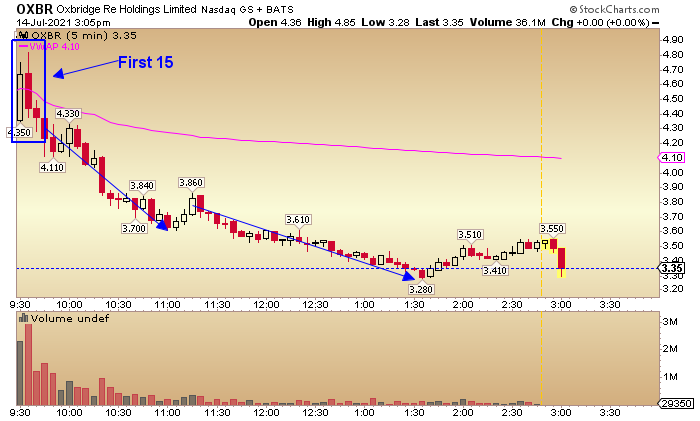Click the 3.510 peak price label
The image size is (700, 421).
pyautogui.click(x=470, y=234)
